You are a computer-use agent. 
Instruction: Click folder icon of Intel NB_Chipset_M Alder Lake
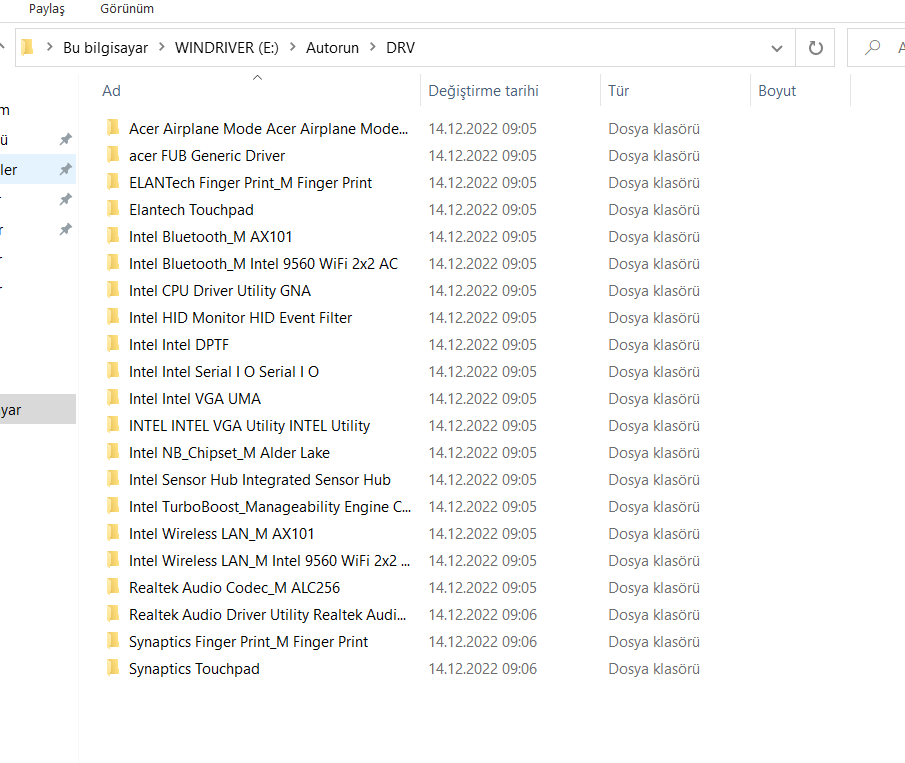(113, 452)
